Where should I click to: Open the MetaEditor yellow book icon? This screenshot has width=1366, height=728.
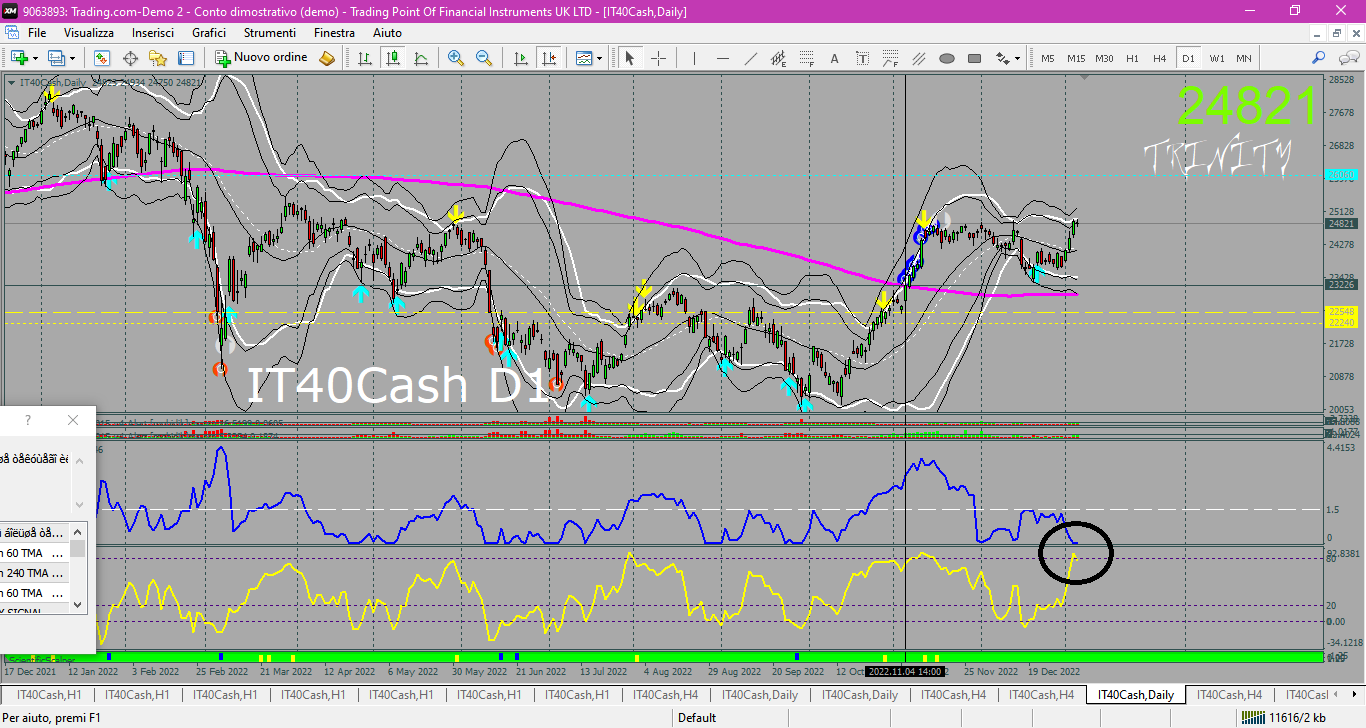(327, 58)
